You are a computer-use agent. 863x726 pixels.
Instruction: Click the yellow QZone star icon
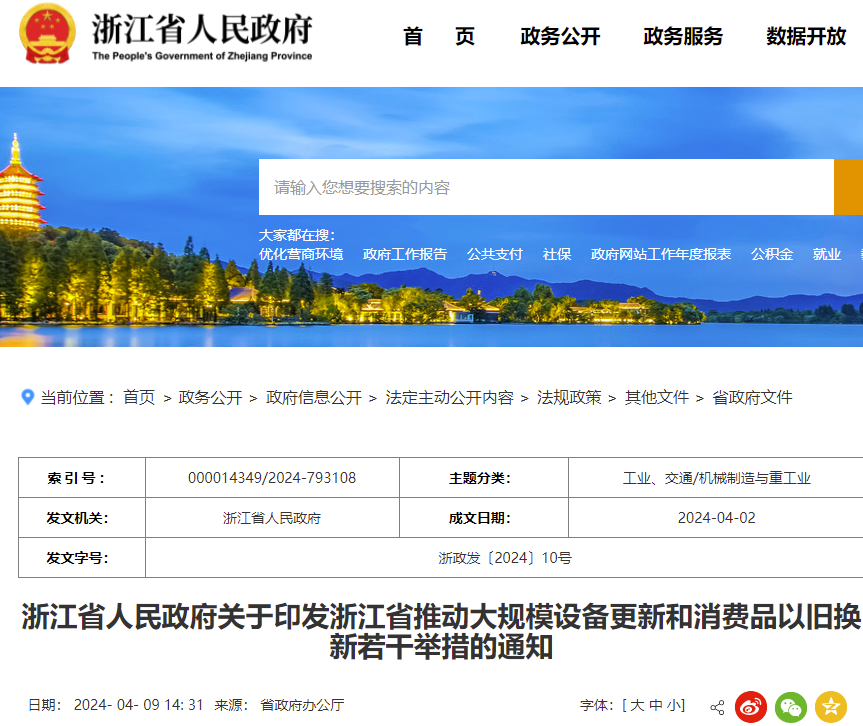coord(831,707)
